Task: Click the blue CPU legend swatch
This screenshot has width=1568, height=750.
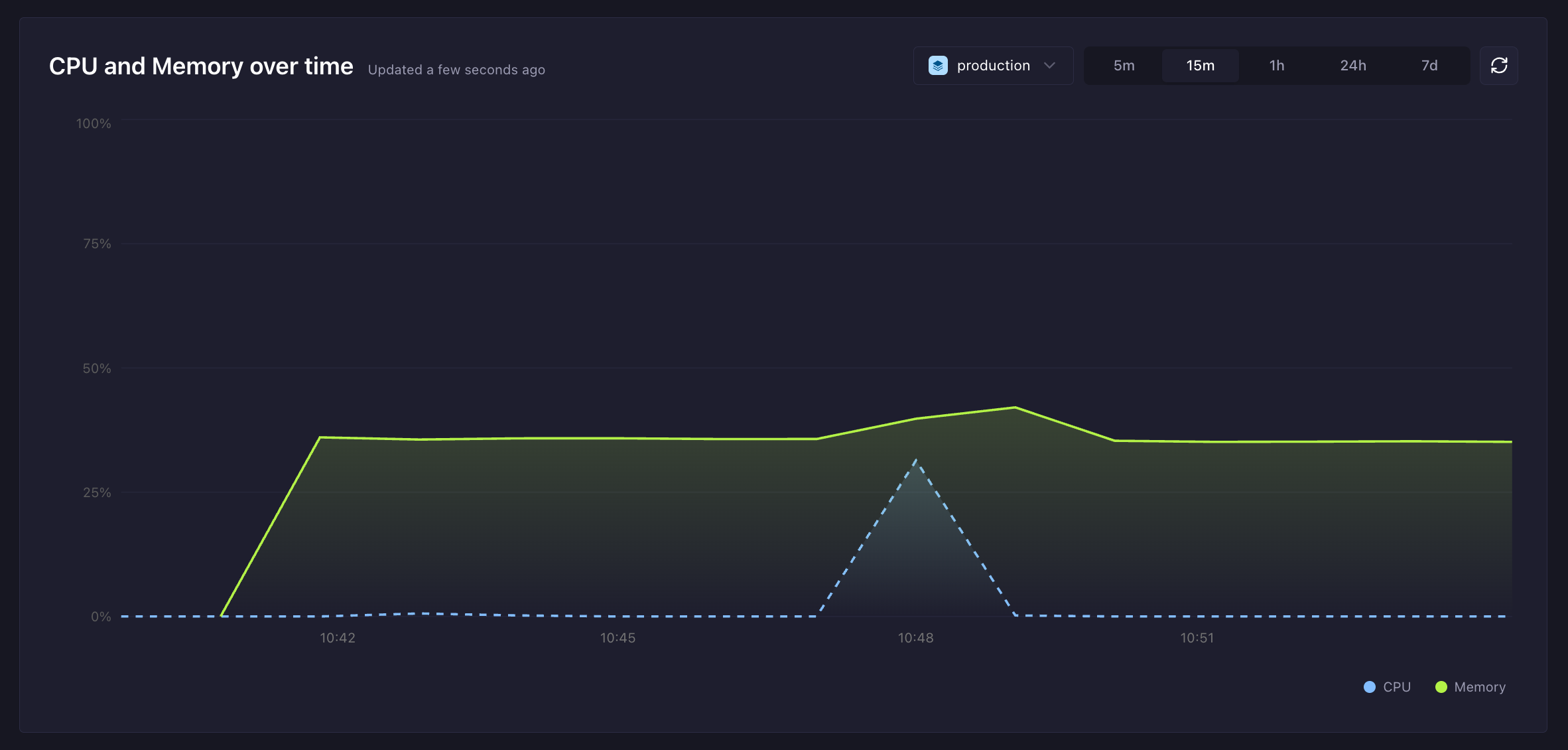Action: tap(1369, 687)
